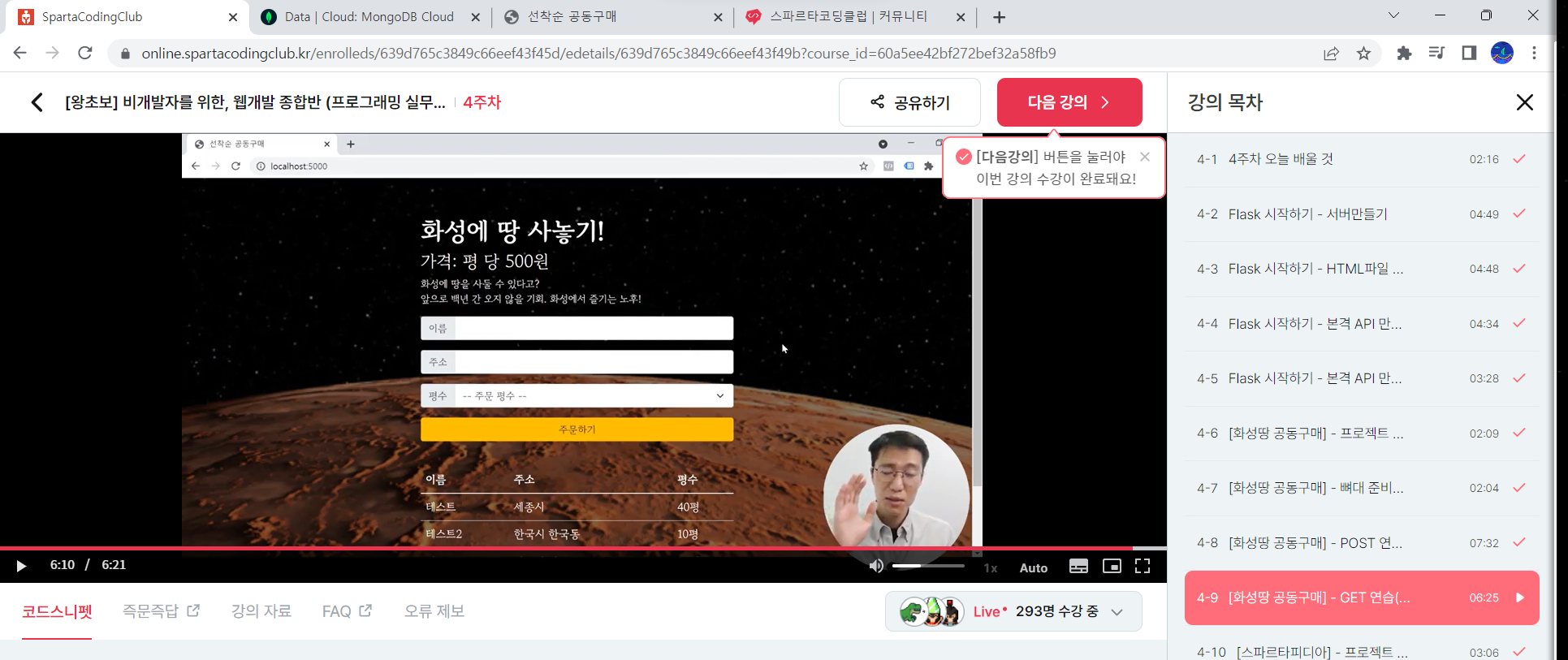
Task: Change playback speed 1x
Action: (x=991, y=567)
